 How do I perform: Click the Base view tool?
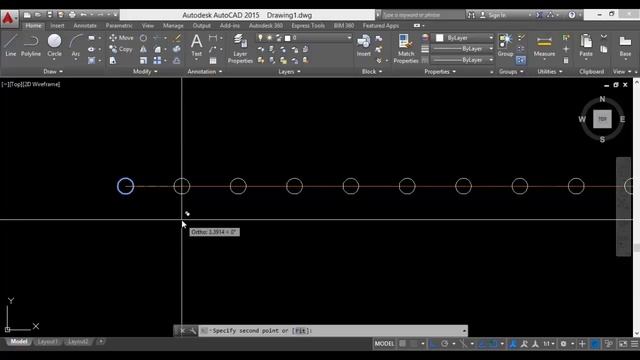pyautogui.click(x=625, y=46)
